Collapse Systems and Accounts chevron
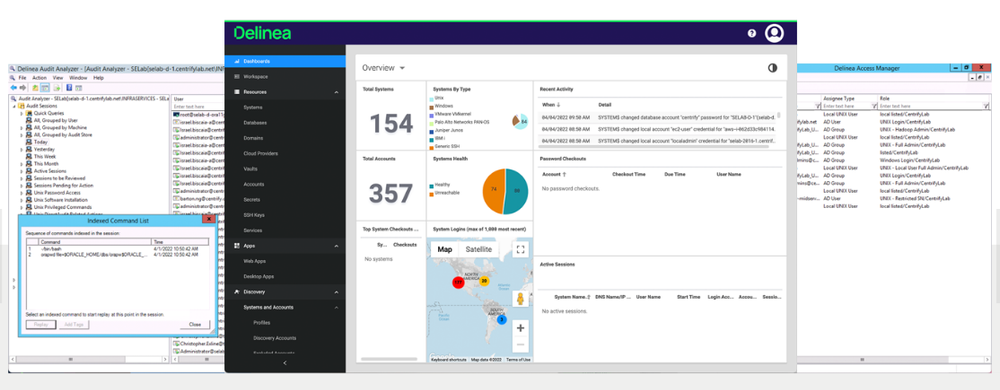Viewport: 1000px width, 390px height. coord(337,307)
